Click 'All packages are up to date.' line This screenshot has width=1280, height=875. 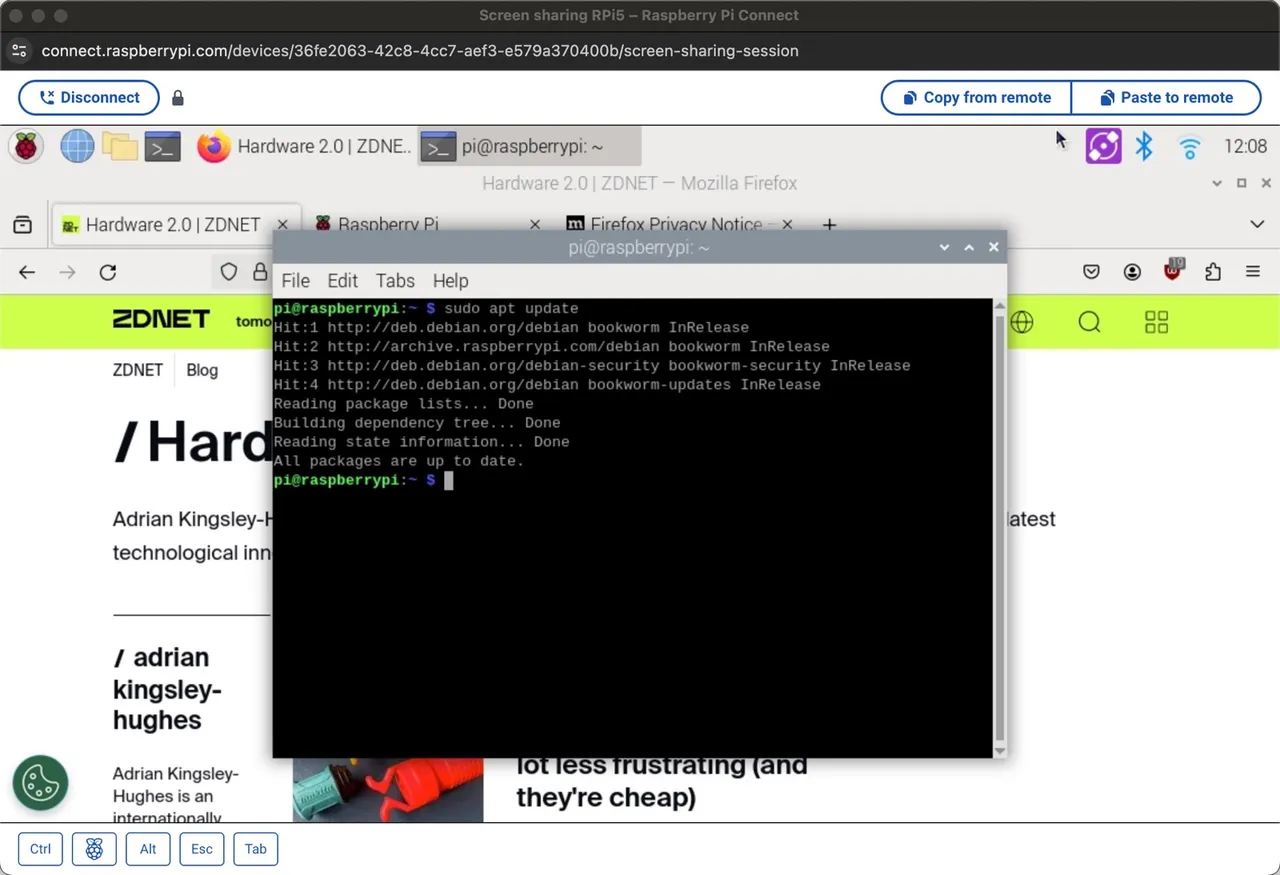pyautogui.click(x=399, y=461)
